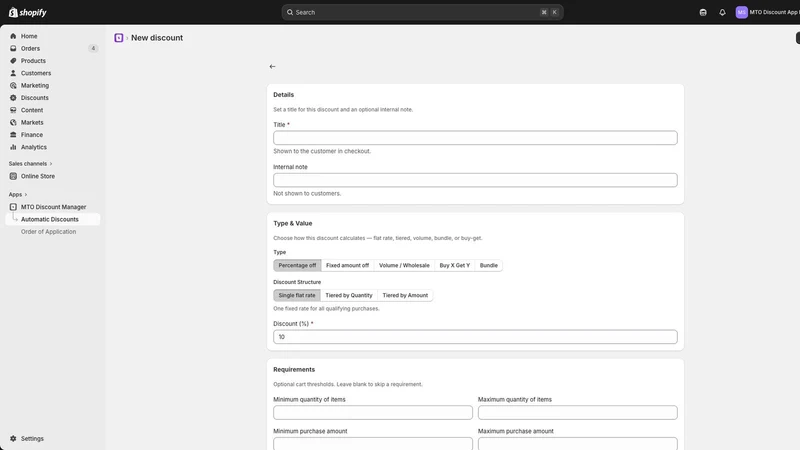Image resolution: width=800 pixels, height=450 pixels.
Task: Click the Marketing target icon
Action: [x=13, y=85]
